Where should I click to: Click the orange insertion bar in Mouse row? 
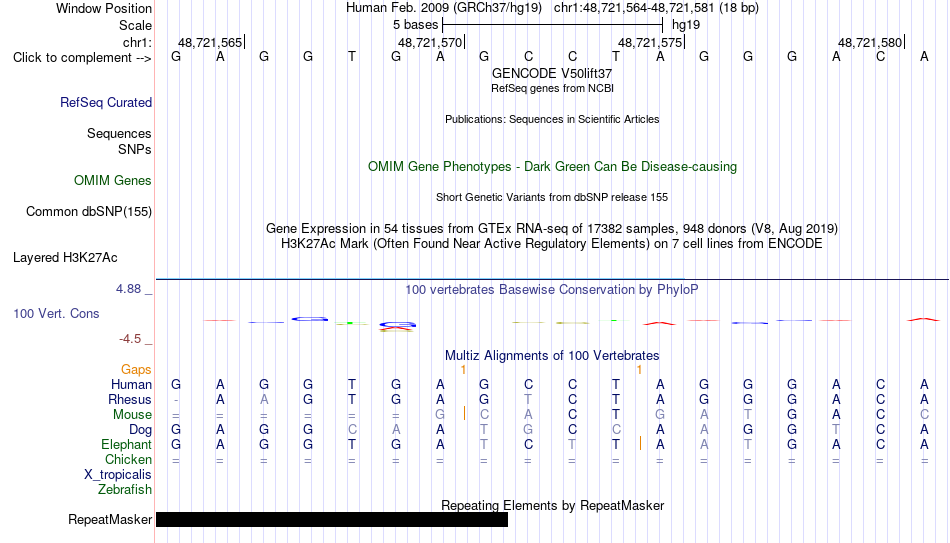click(x=464, y=415)
